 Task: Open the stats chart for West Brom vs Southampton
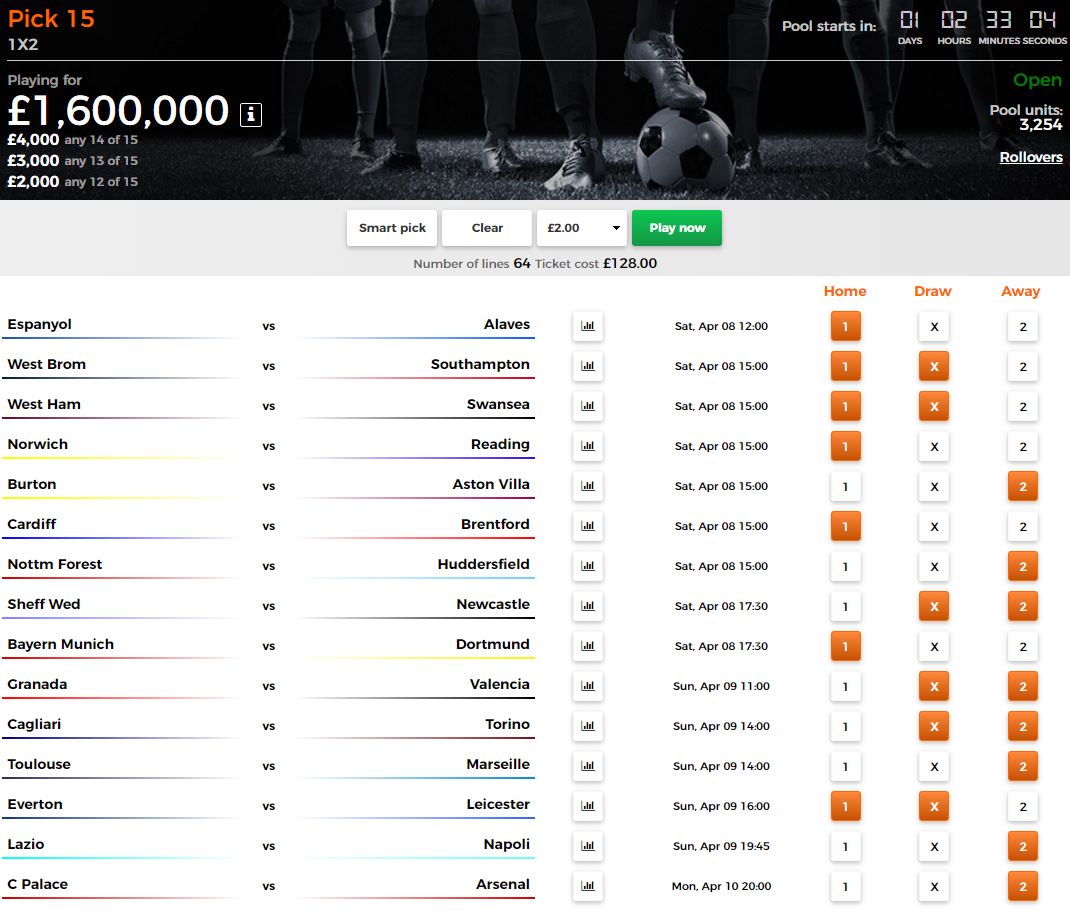[588, 366]
